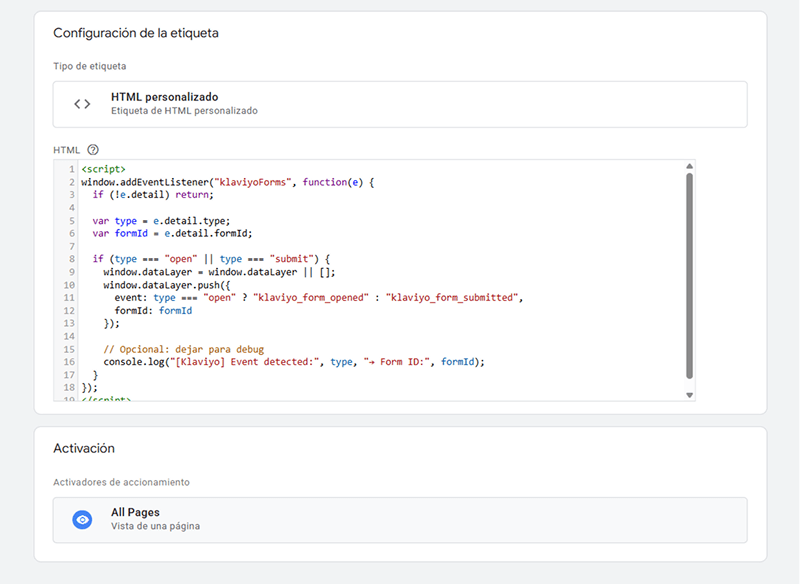Click line number 14 in the gutter
The image size is (800, 584).
(x=69, y=337)
